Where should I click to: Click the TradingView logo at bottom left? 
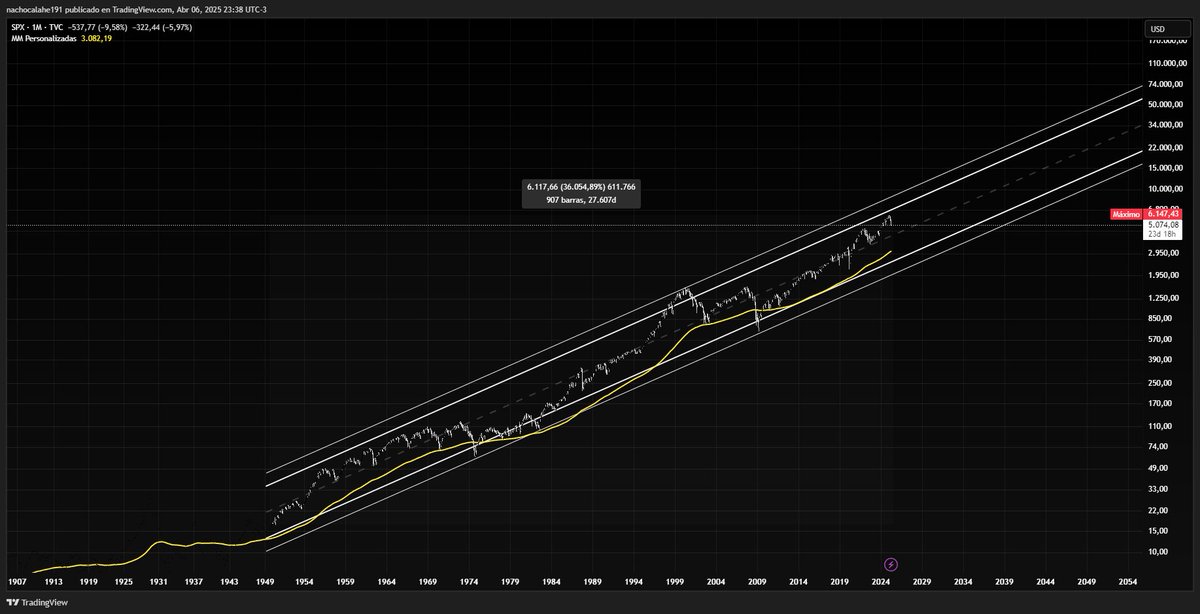pyautogui.click(x=38, y=603)
